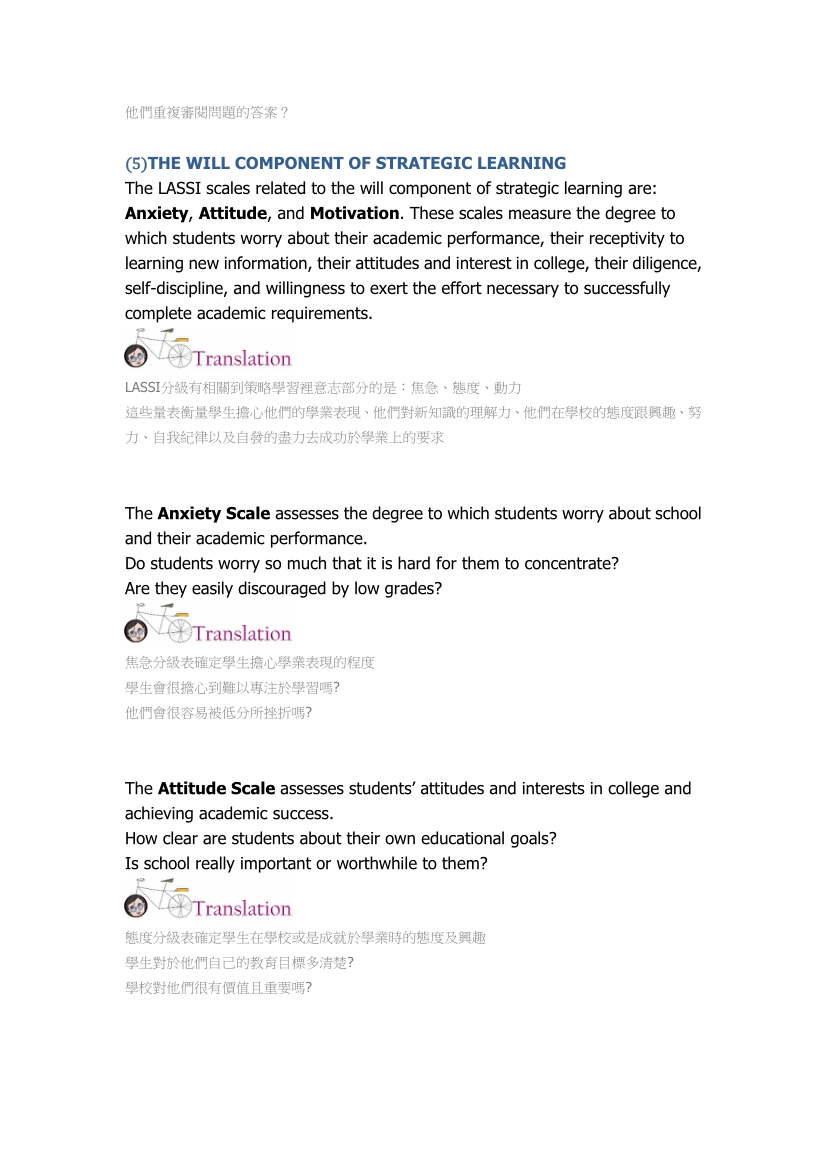Viewport: 827px width, 1170px height.
Task: Click the sentence 'Do students worry so much that it is hard…'
Action: point(371,563)
